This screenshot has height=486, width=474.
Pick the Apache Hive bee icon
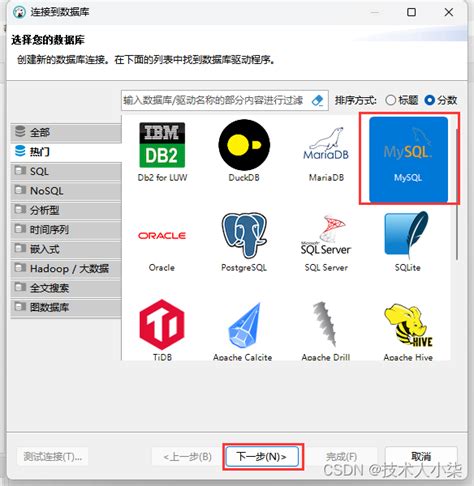408,324
